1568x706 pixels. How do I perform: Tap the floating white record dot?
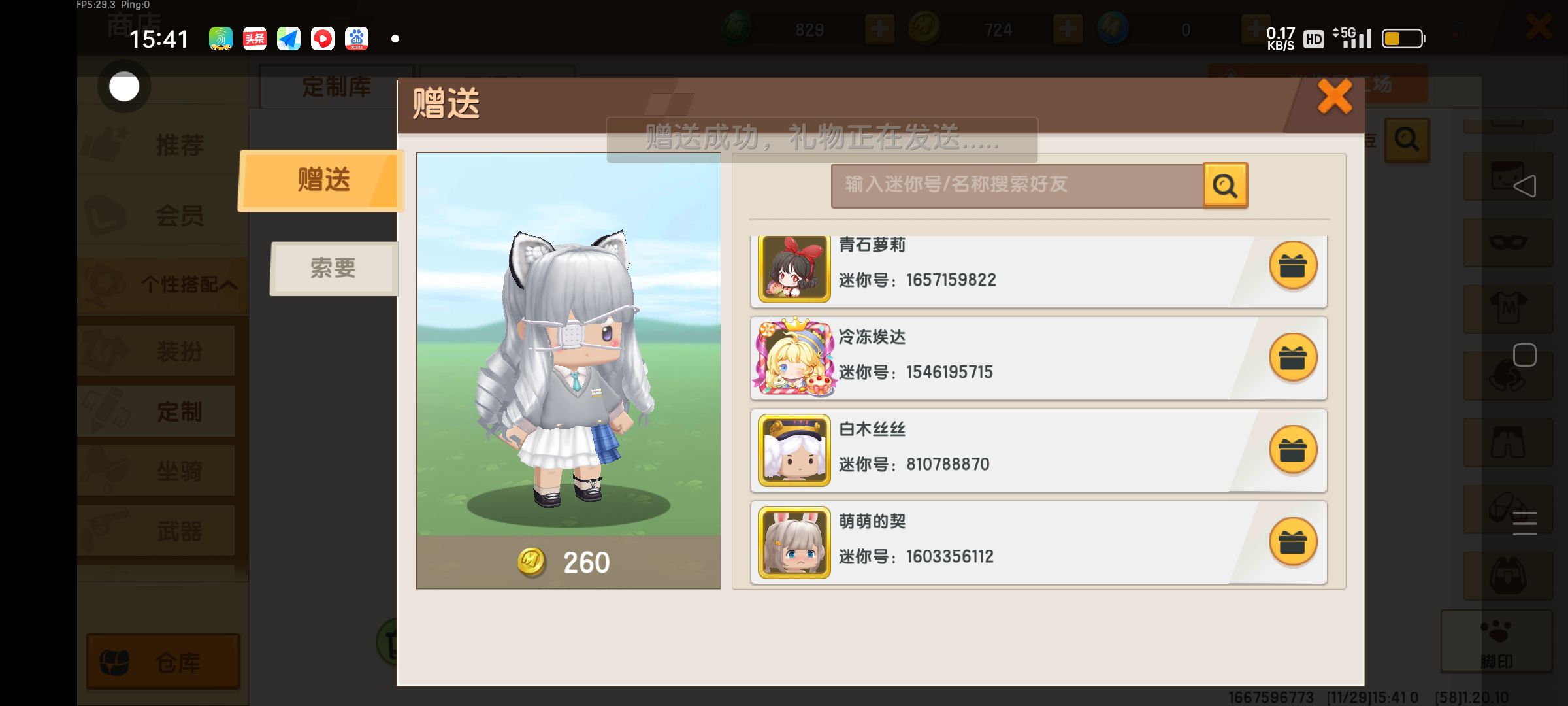click(124, 86)
